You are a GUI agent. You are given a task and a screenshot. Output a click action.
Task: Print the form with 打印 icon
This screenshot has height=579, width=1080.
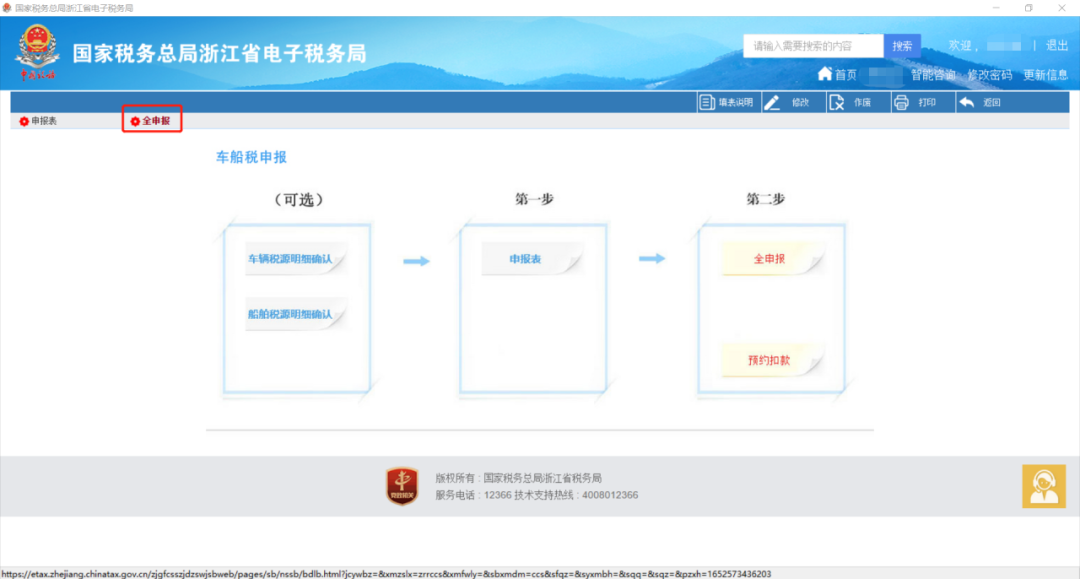click(901, 103)
